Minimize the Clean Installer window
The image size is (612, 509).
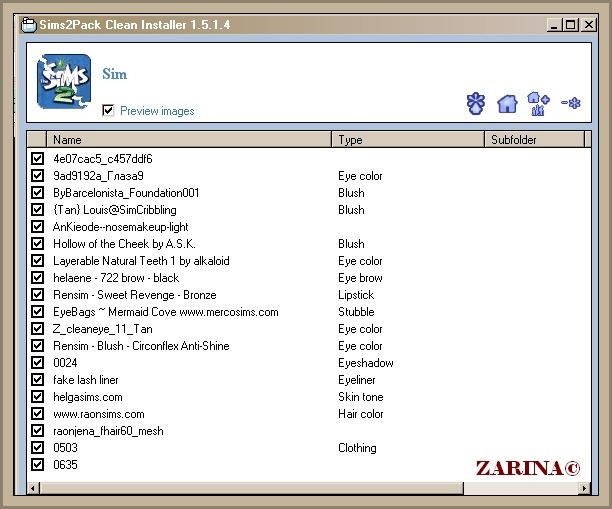(x=553, y=25)
